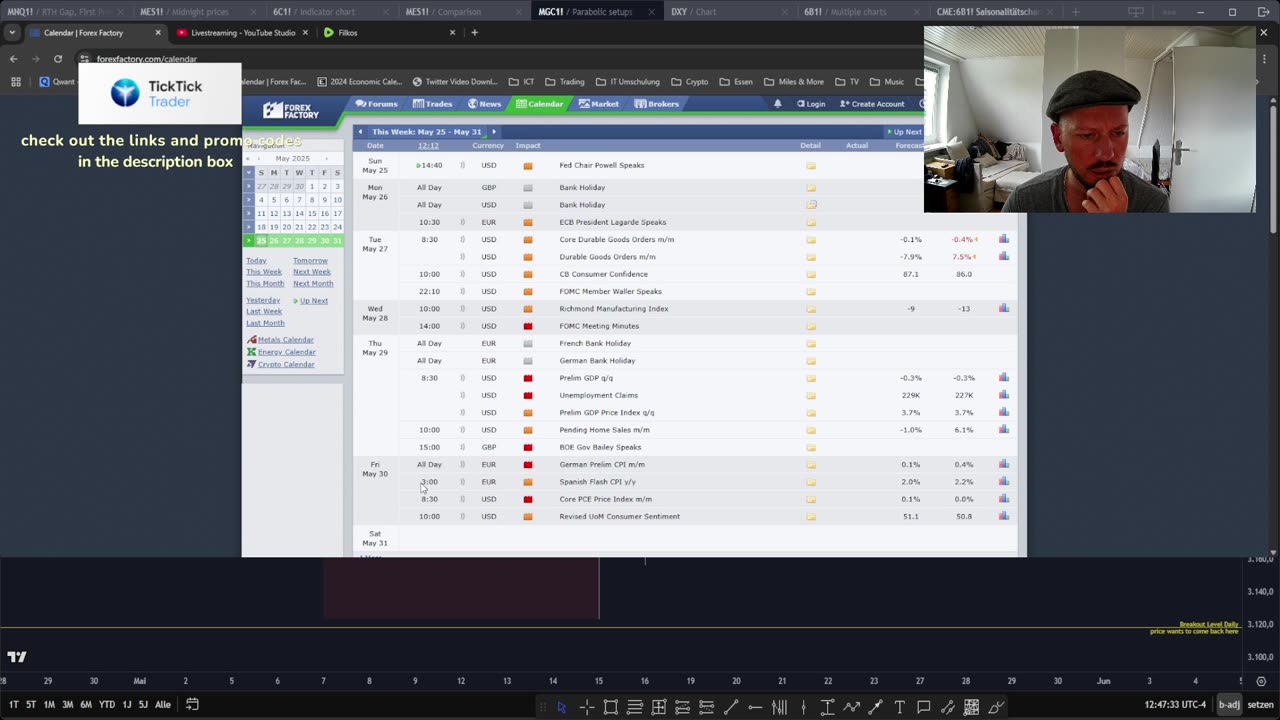Show graph for Revised UoM Consumer Sentiment
This screenshot has width=1280, height=720.
tap(1003, 516)
